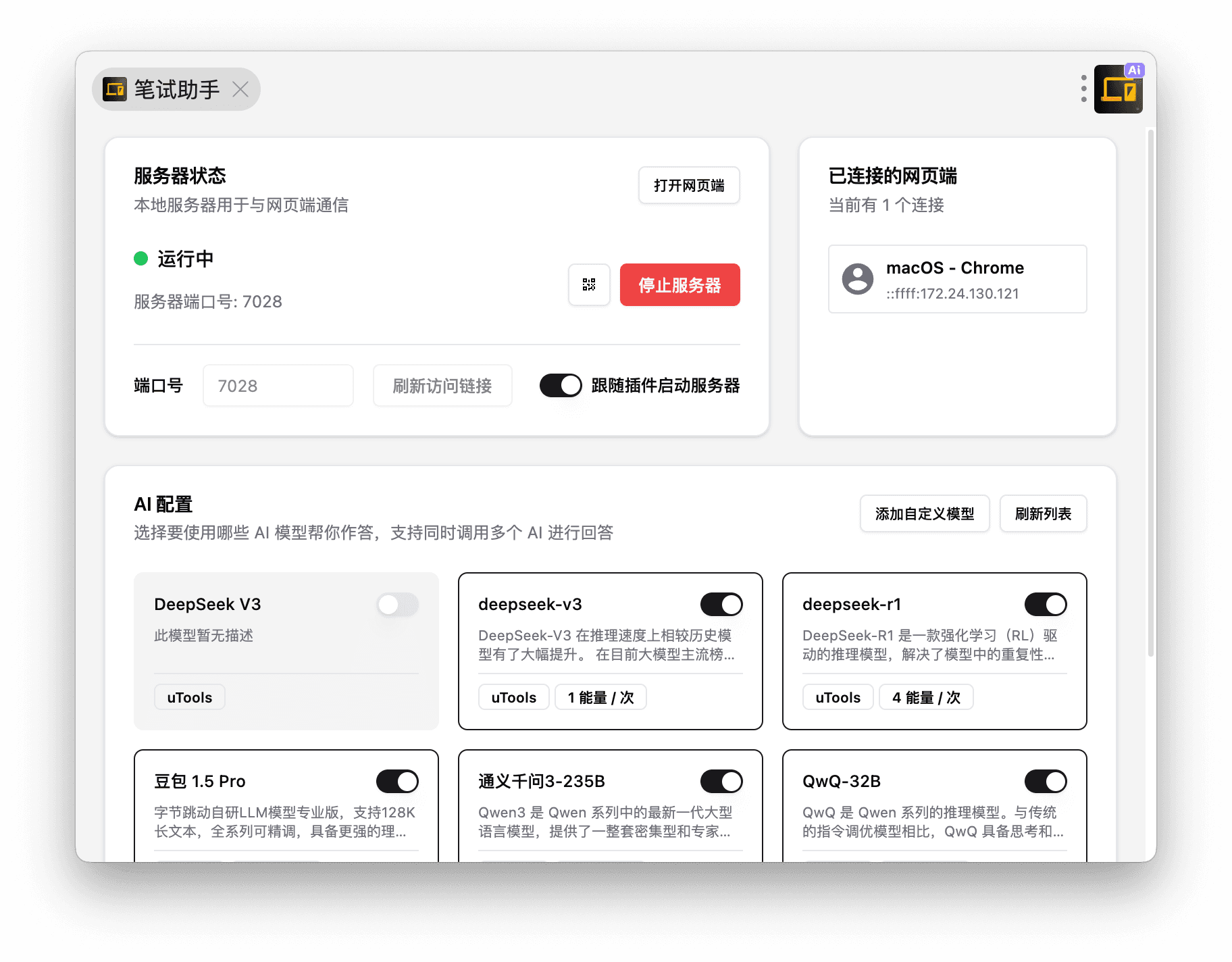The height and width of the screenshot is (962, 1232).
Task: Click the deepseek-r1 description text
Action: [930, 644]
